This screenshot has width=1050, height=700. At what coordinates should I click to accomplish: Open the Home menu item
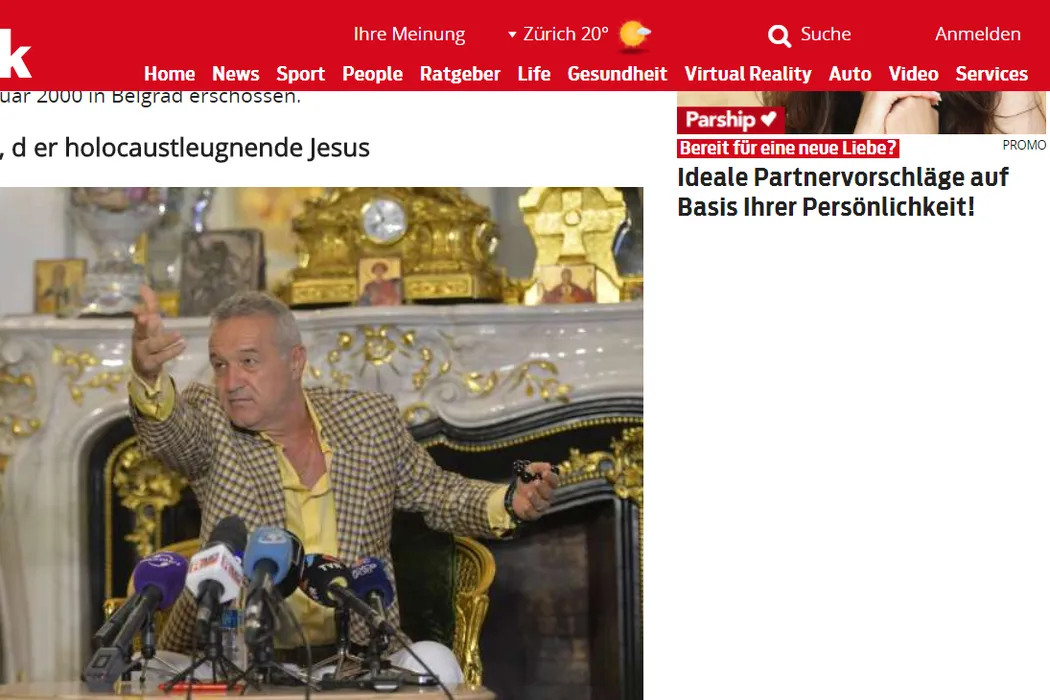pos(169,74)
